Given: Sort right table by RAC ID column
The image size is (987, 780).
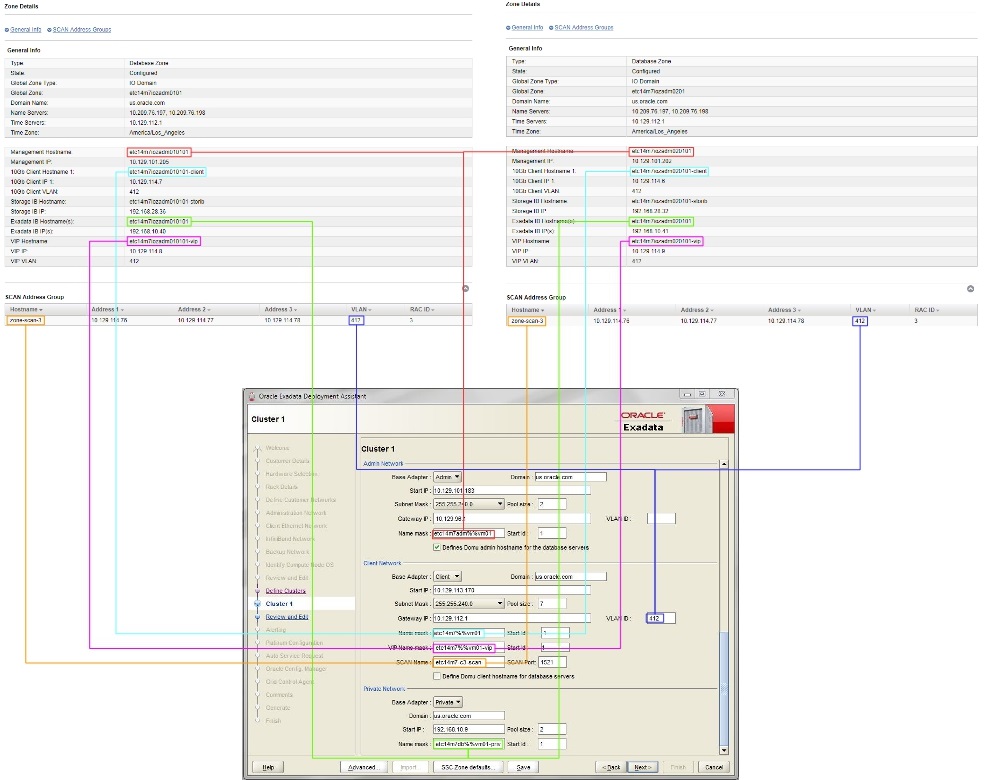Looking at the screenshot, I should (x=927, y=310).
